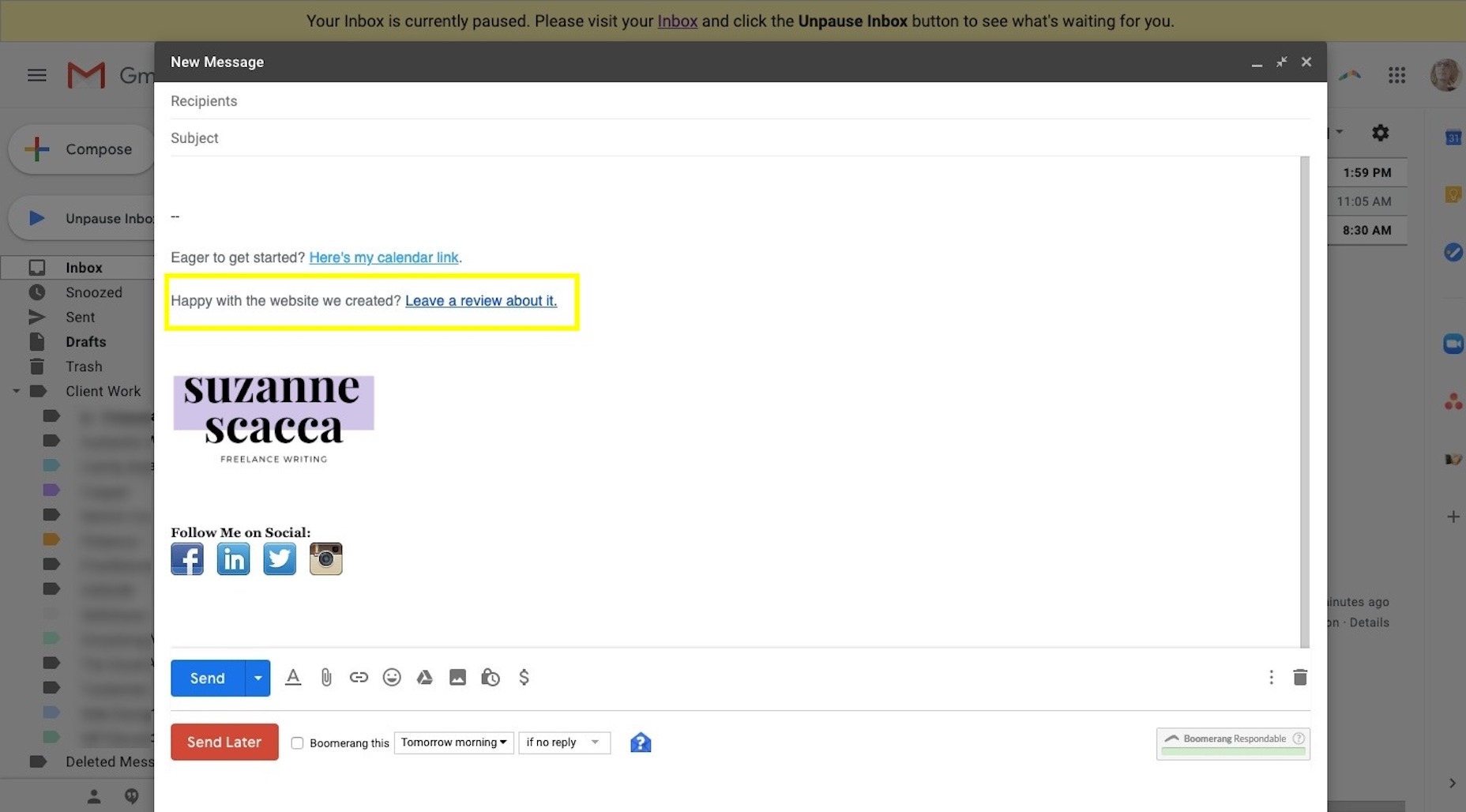The width and height of the screenshot is (1466, 812).
Task: Open Gmail main menu hamburger icon
Action: pos(36,75)
